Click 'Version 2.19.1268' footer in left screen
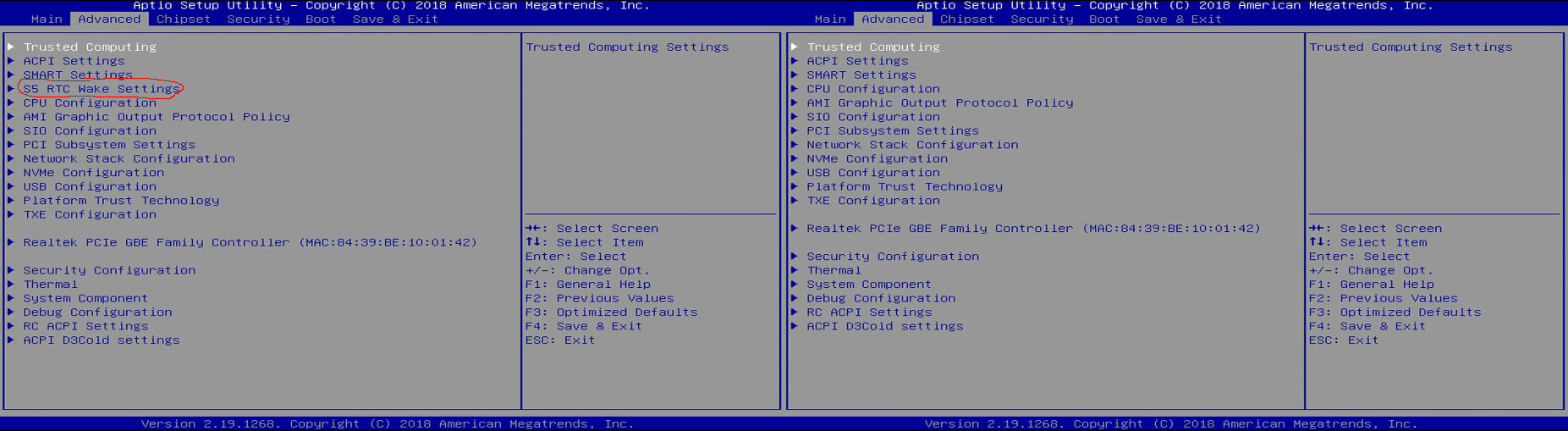This screenshot has width=1568, height=431. [207, 423]
